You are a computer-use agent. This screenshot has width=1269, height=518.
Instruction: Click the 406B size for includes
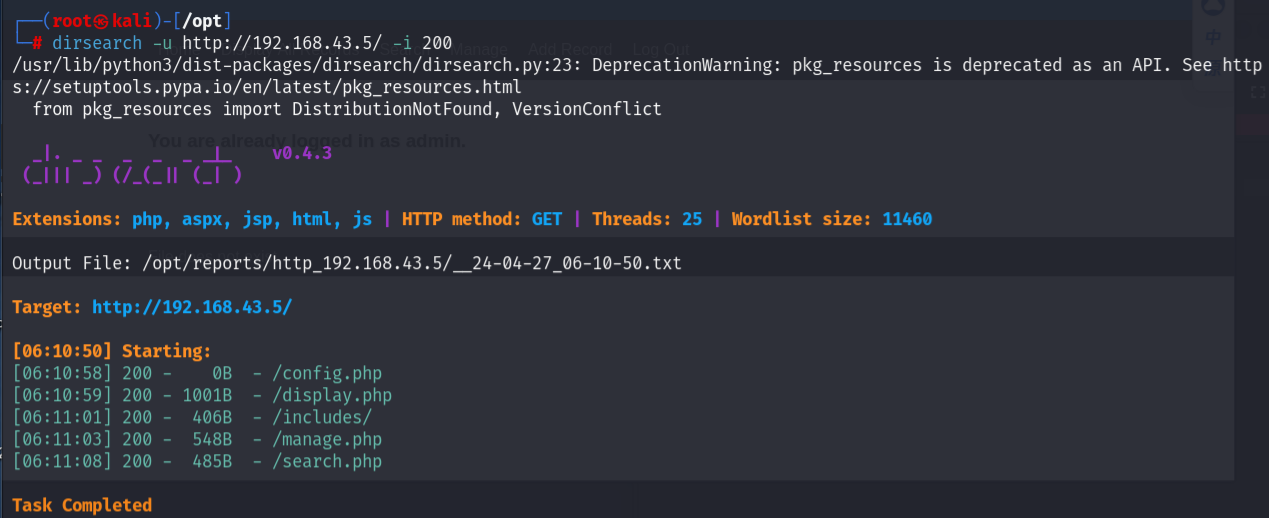(212, 417)
